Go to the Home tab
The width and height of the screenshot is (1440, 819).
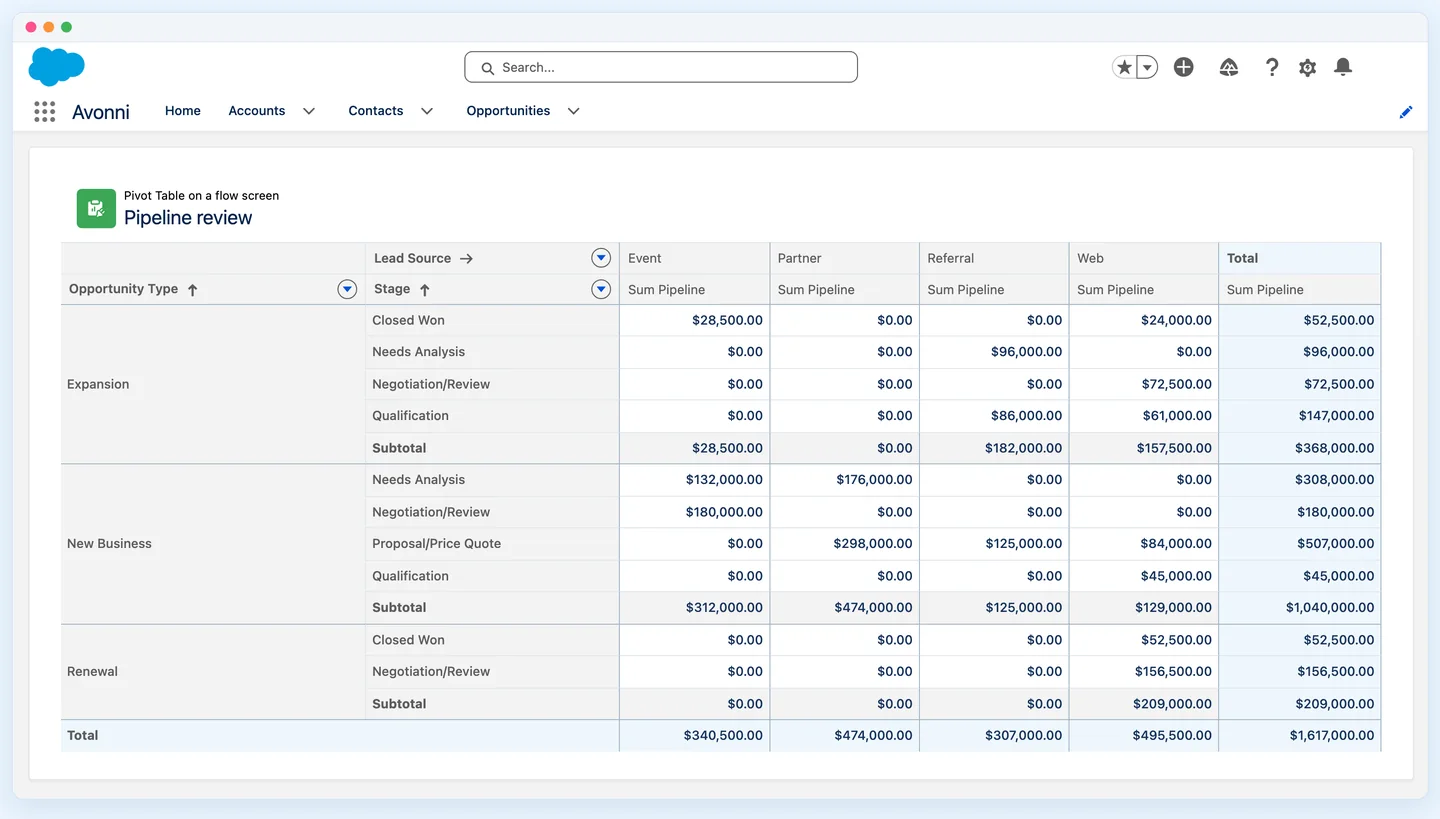pos(183,111)
